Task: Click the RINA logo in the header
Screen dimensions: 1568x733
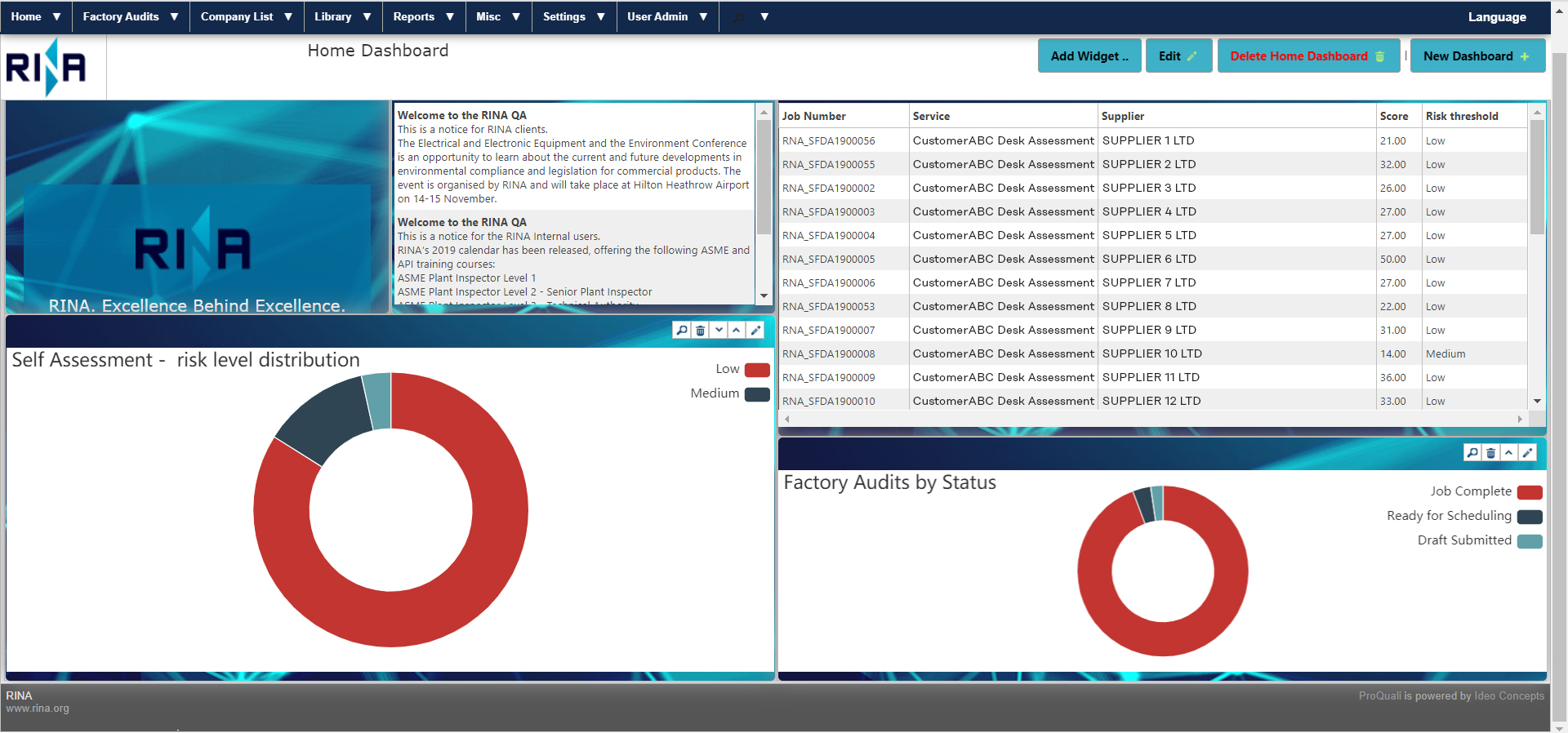Action: (x=46, y=68)
